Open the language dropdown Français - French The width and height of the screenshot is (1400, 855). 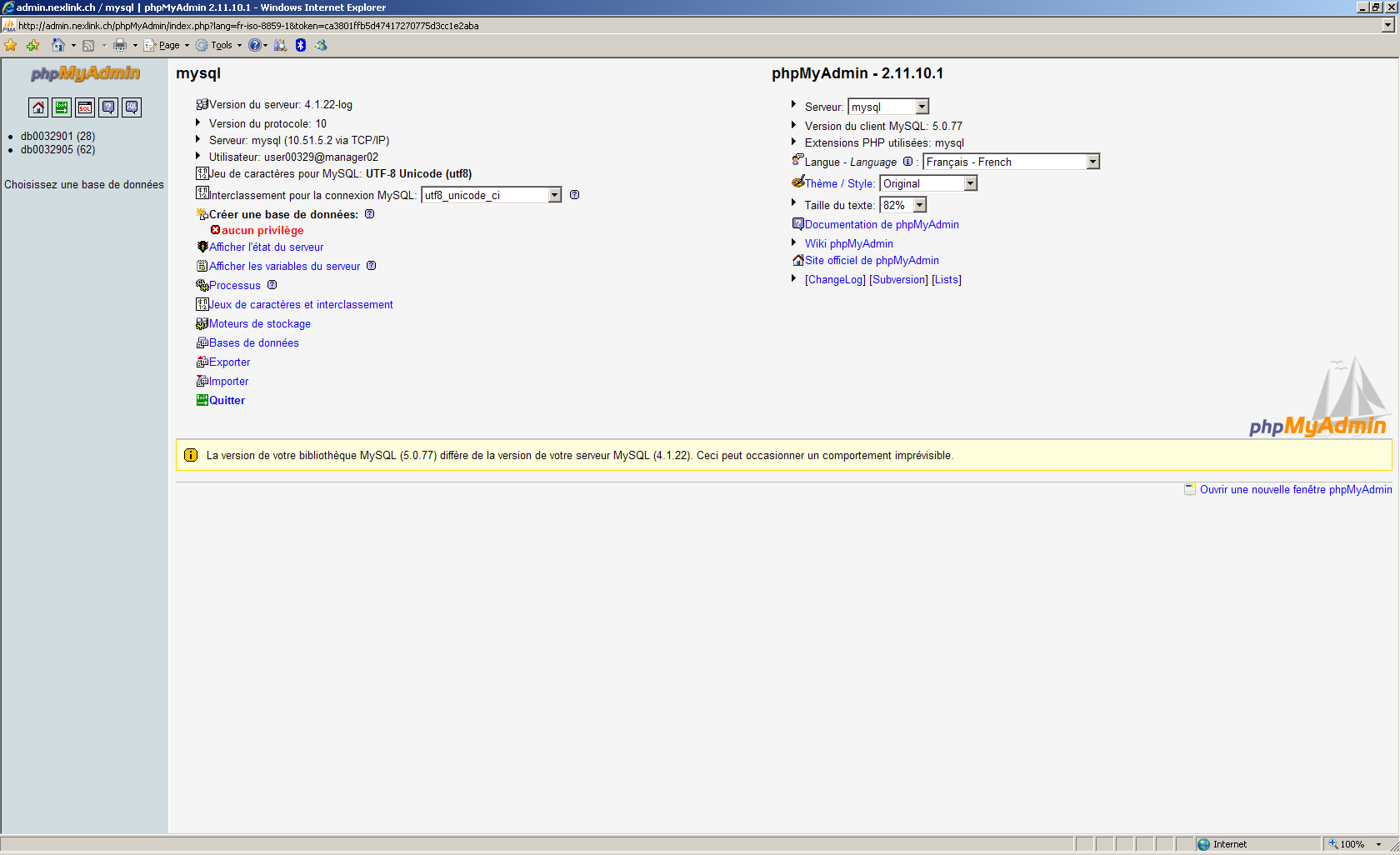pyautogui.click(x=1012, y=162)
